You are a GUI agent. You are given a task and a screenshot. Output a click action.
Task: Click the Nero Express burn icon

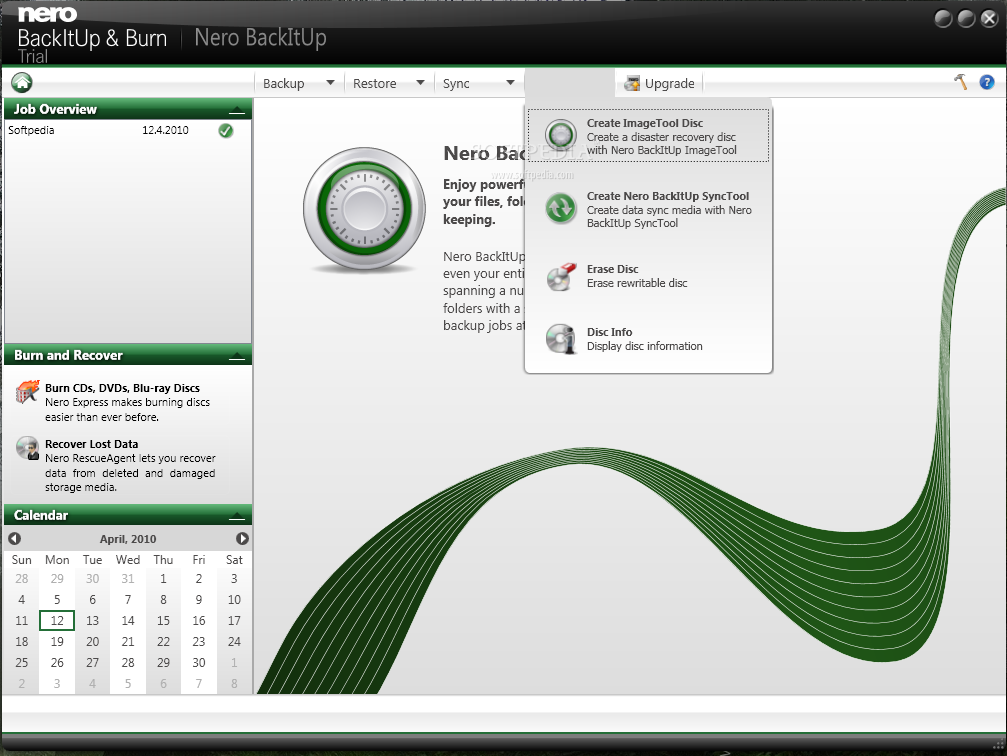point(28,391)
